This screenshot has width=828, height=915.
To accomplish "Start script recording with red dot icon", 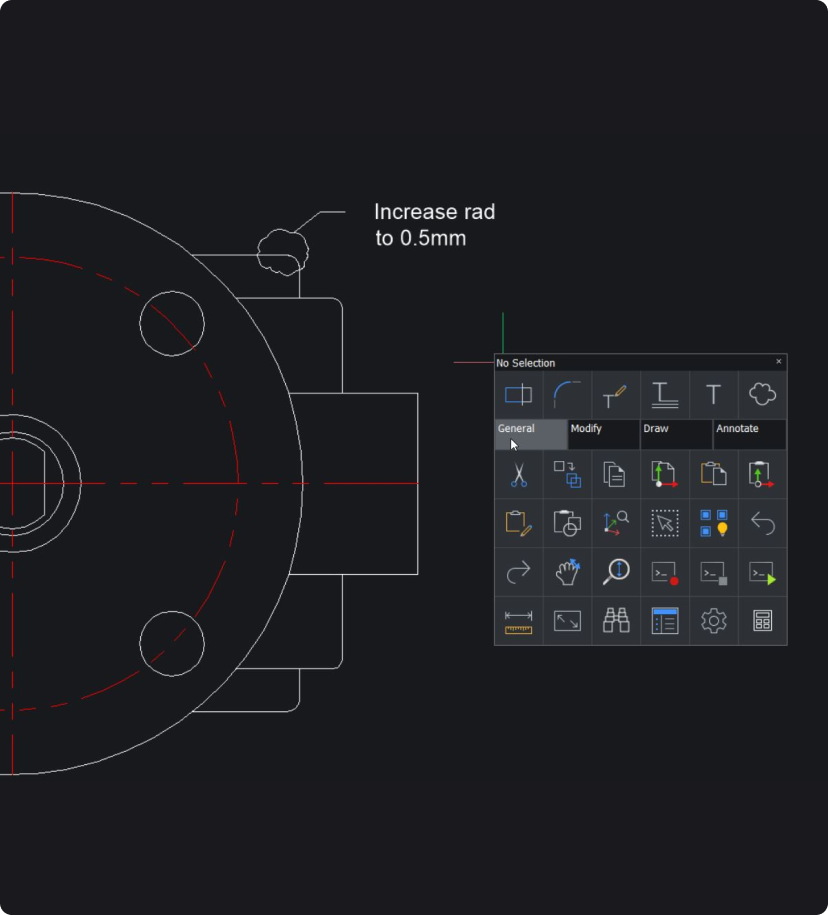I will pyautogui.click(x=665, y=572).
